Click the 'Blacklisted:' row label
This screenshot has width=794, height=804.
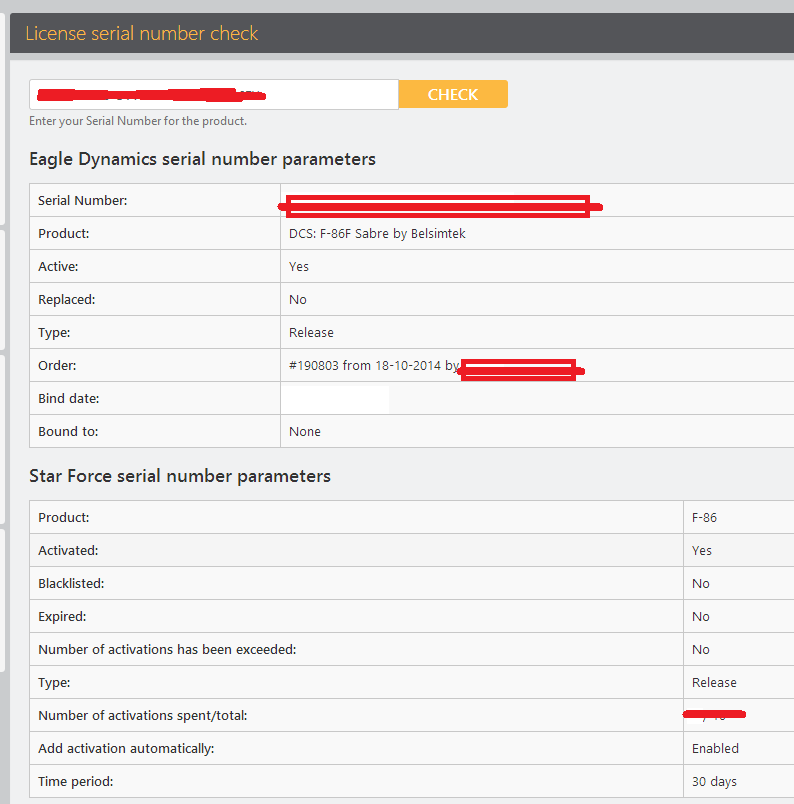click(71, 584)
